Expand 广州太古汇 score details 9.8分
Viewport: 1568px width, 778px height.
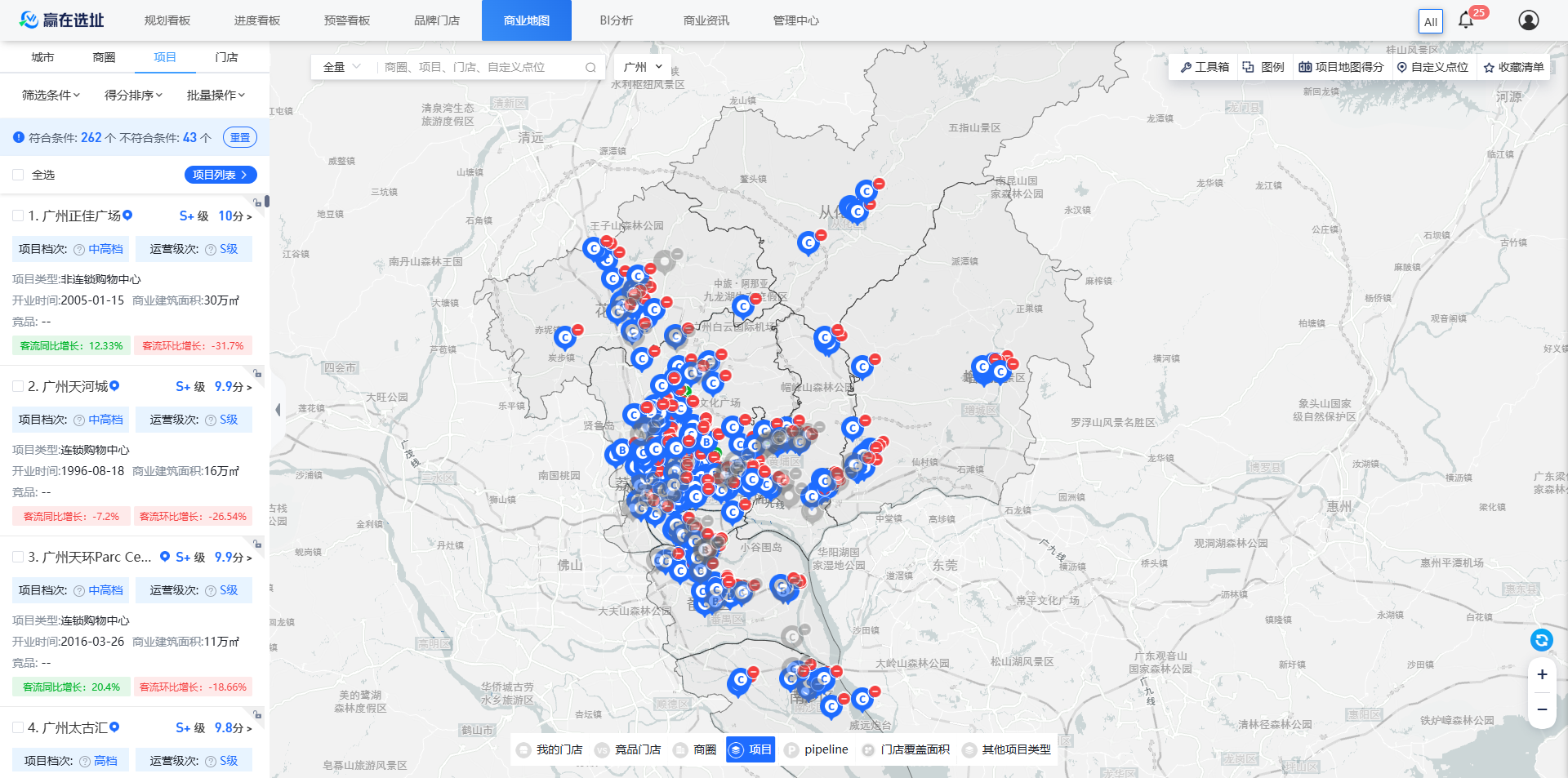click(x=234, y=728)
